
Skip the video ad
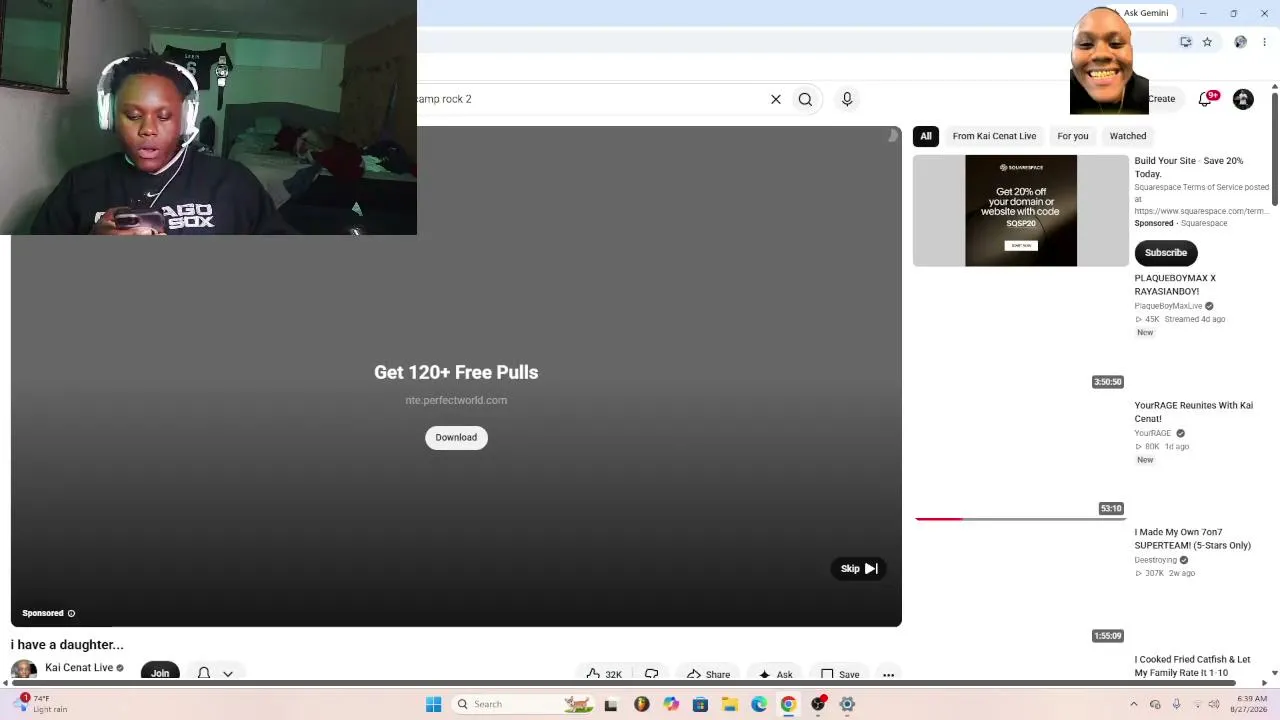858,569
